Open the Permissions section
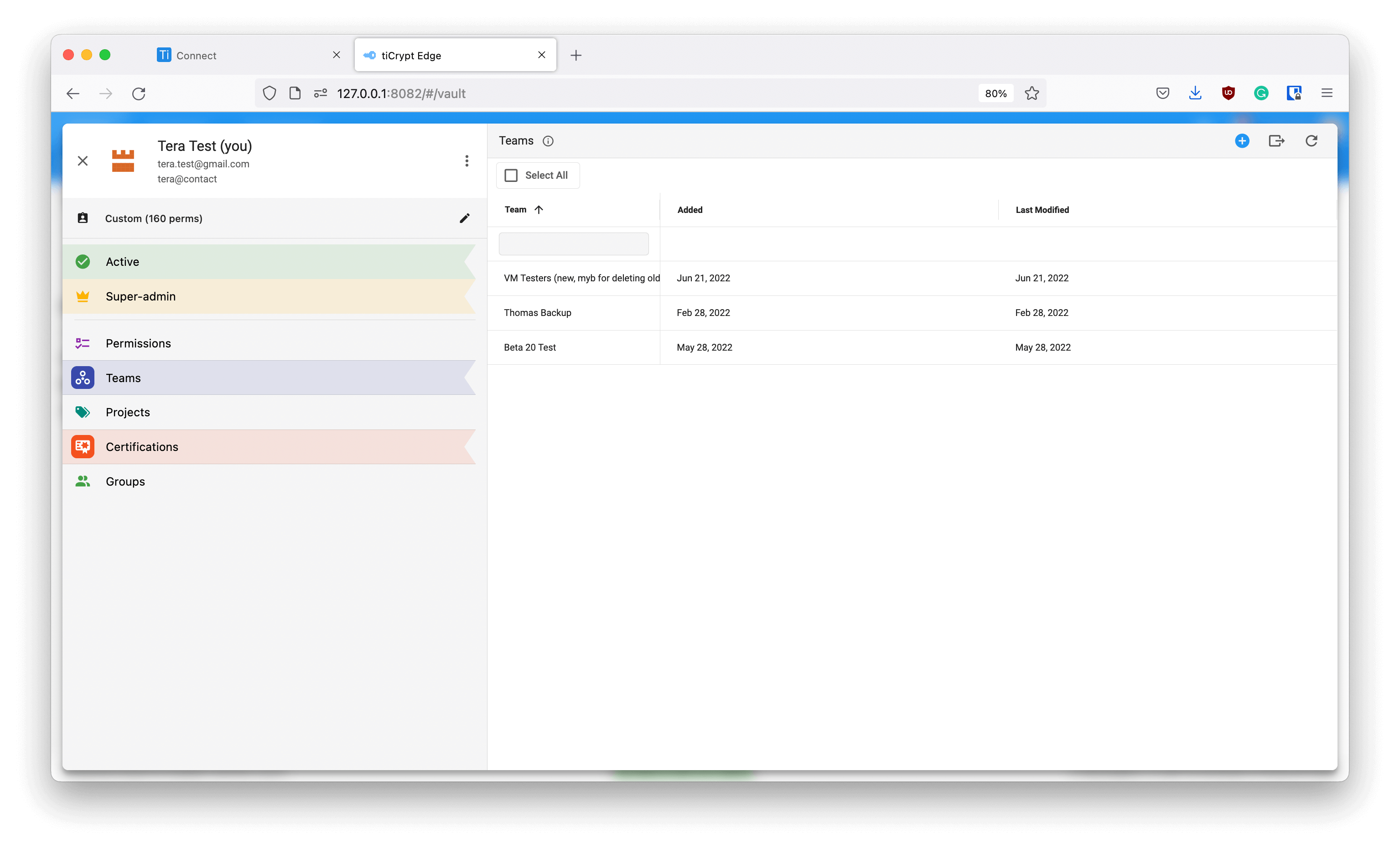 pos(138,343)
